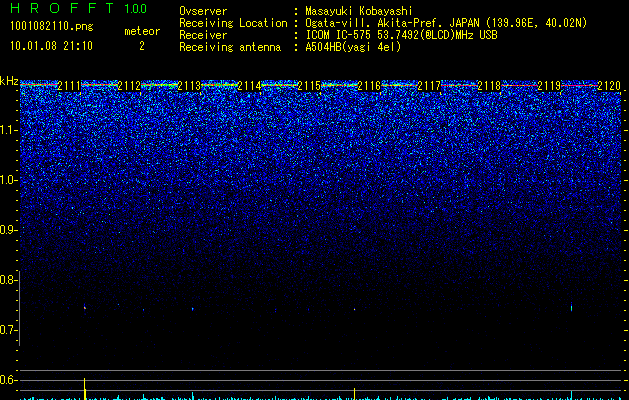Click the 1.1 frequency axis label
This screenshot has height=400, width=629.
point(8,130)
